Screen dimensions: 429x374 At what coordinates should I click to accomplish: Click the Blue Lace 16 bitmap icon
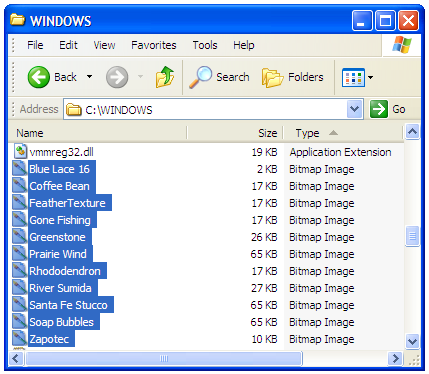coord(20,169)
